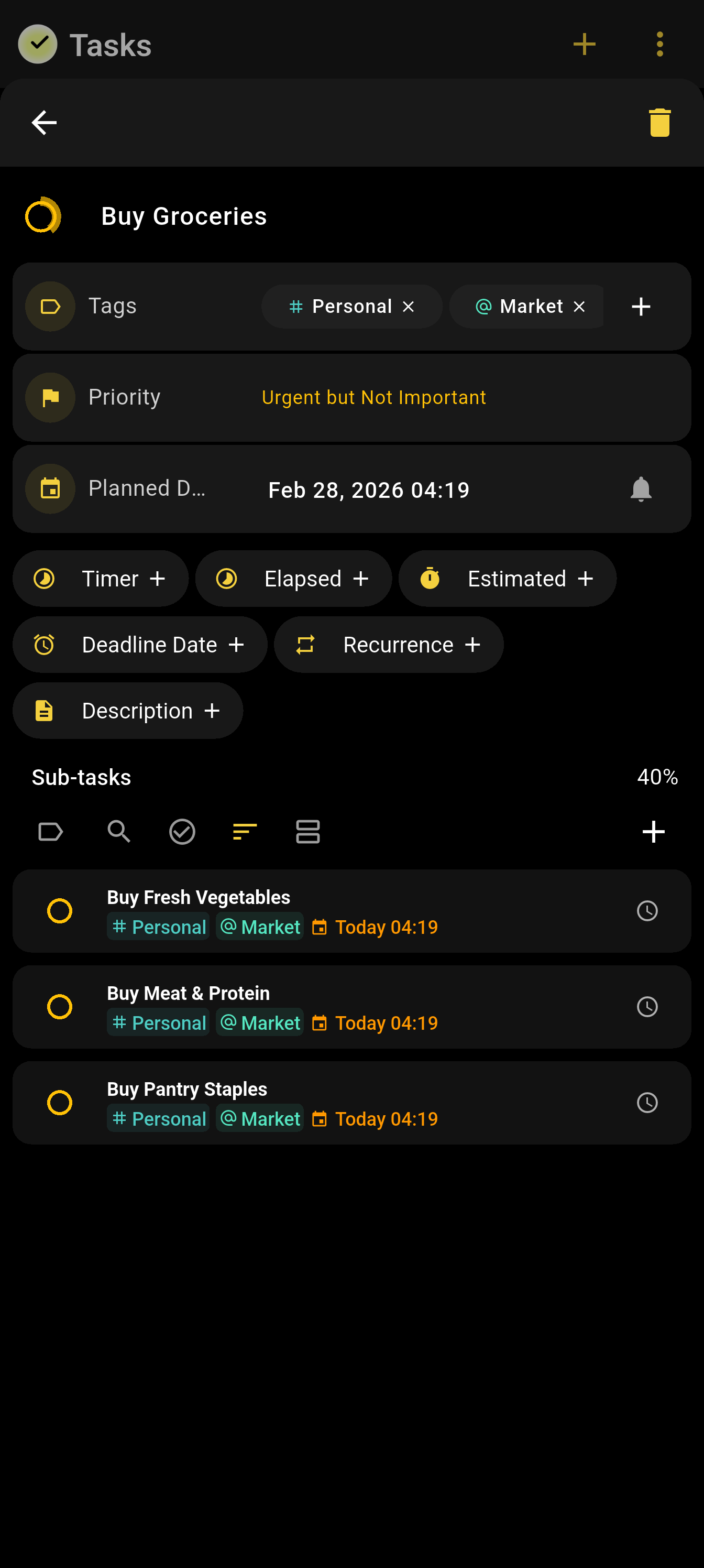Edit the Buy Groceries title field
Image resolution: width=704 pixels, height=1568 pixels.
184,216
